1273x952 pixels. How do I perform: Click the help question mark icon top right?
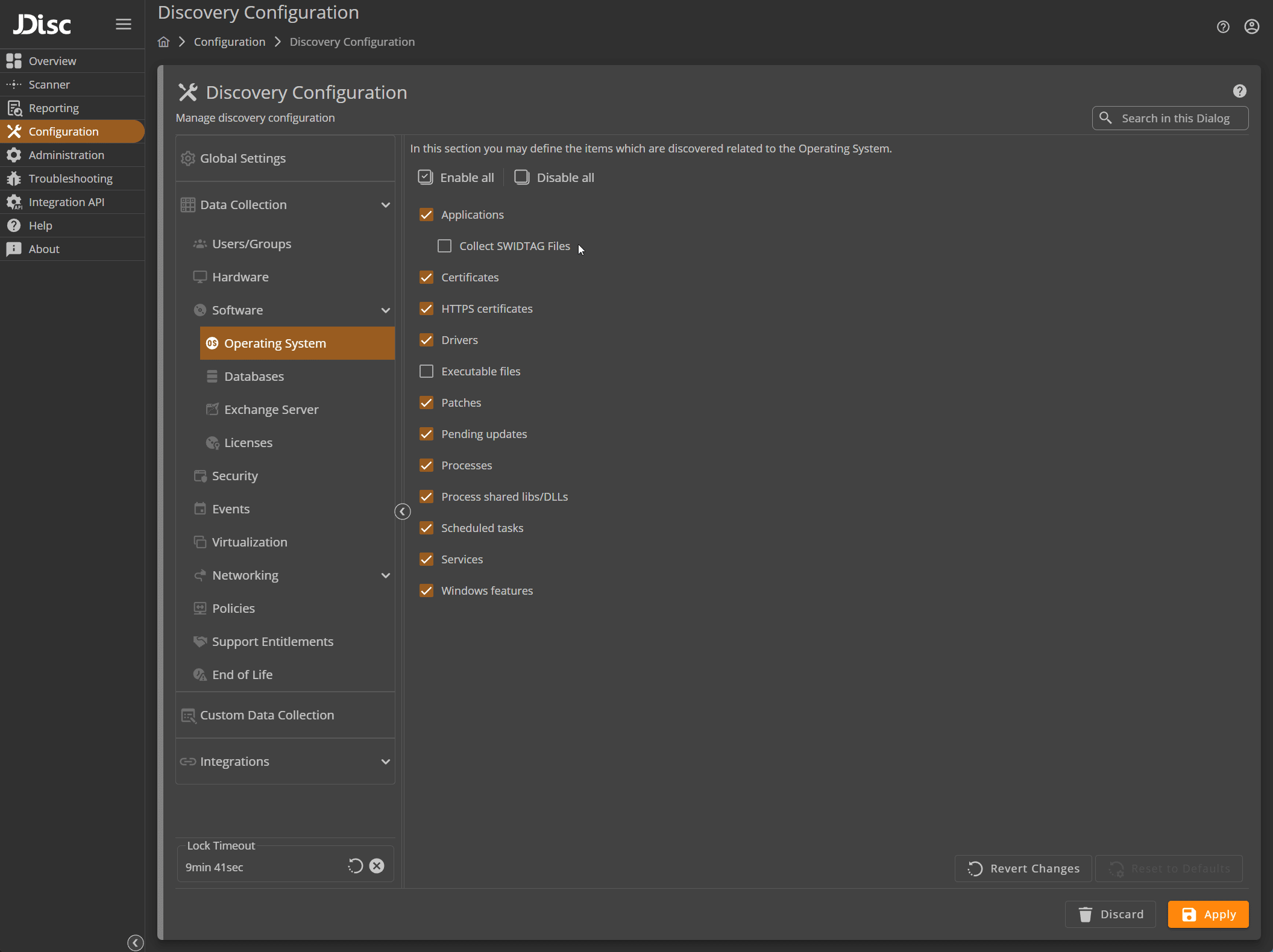pos(1223,27)
